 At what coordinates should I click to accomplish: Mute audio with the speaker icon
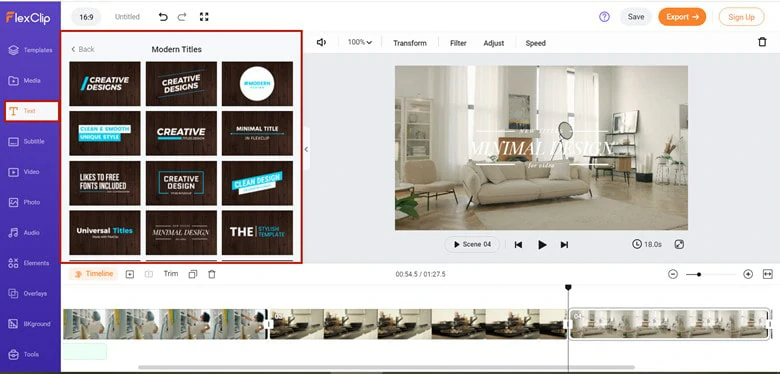[x=321, y=42]
